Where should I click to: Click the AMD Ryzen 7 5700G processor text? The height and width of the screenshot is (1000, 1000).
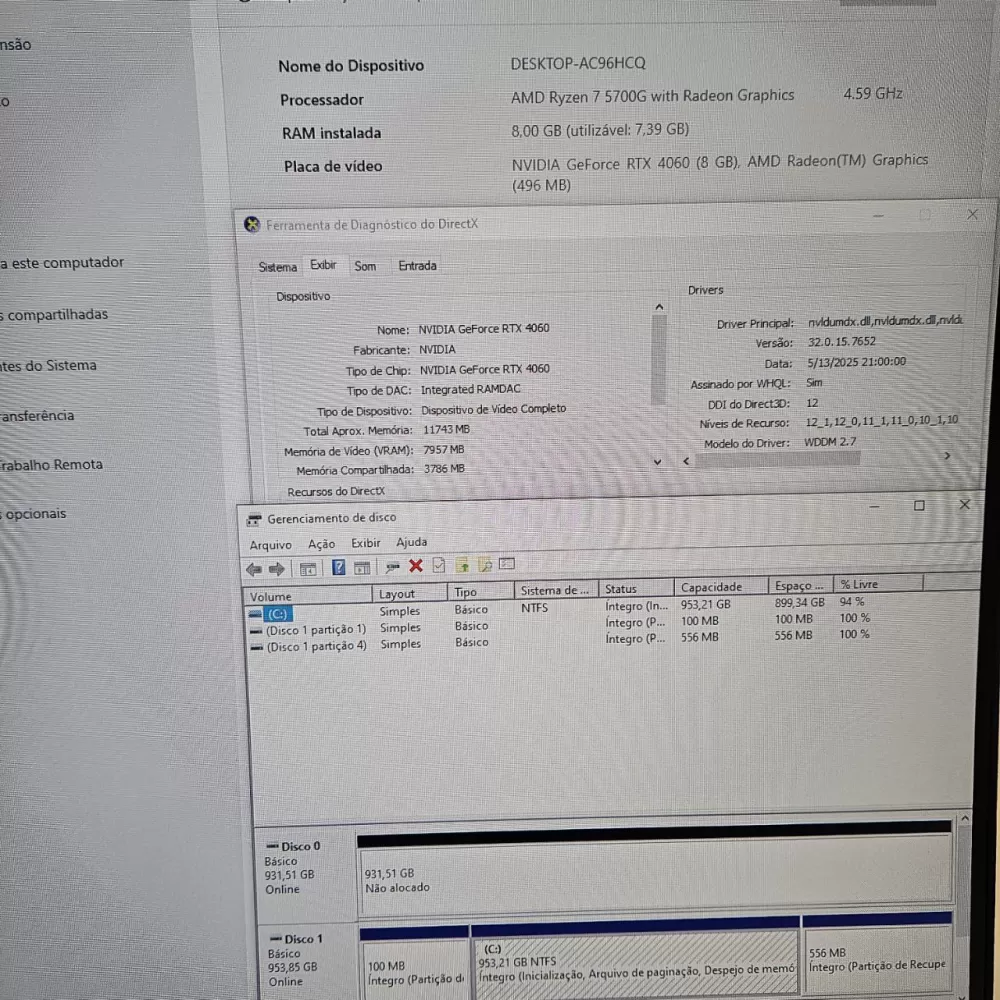(x=652, y=96)
